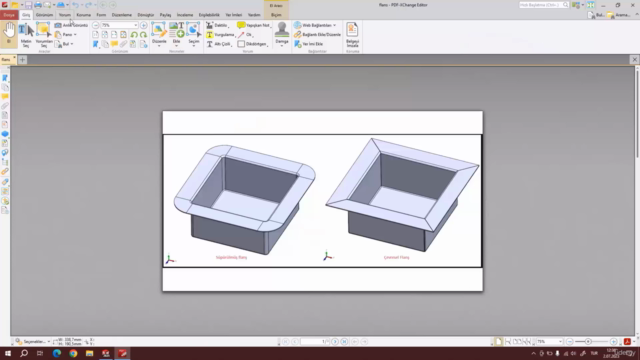
Task: Activate the Yorumları Seç tool
Action: point(44,35)
